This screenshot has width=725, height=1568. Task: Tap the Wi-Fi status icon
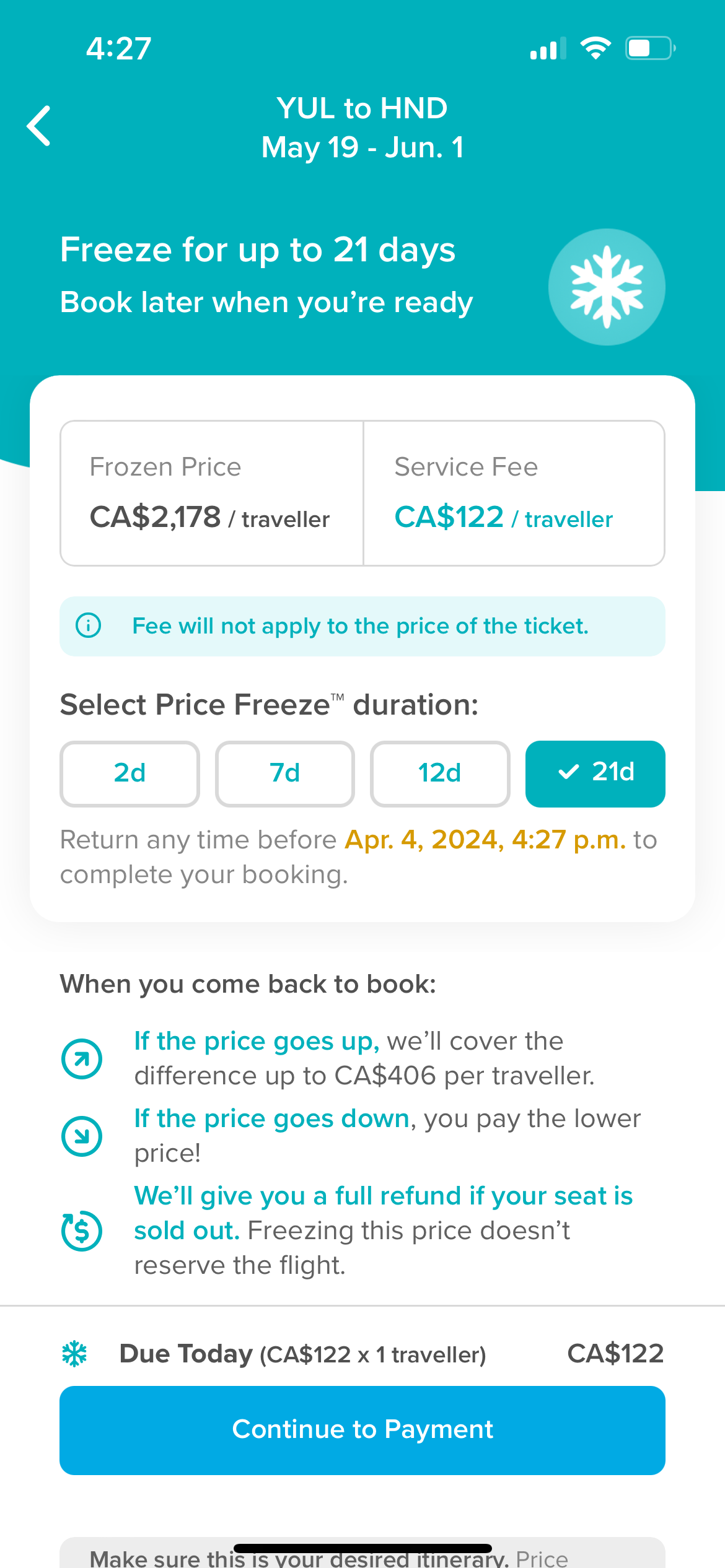coord(595,46)
